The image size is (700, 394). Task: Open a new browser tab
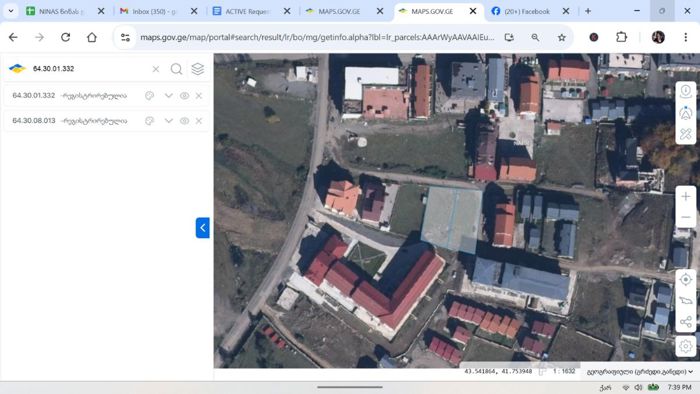(x=588, y=11)
